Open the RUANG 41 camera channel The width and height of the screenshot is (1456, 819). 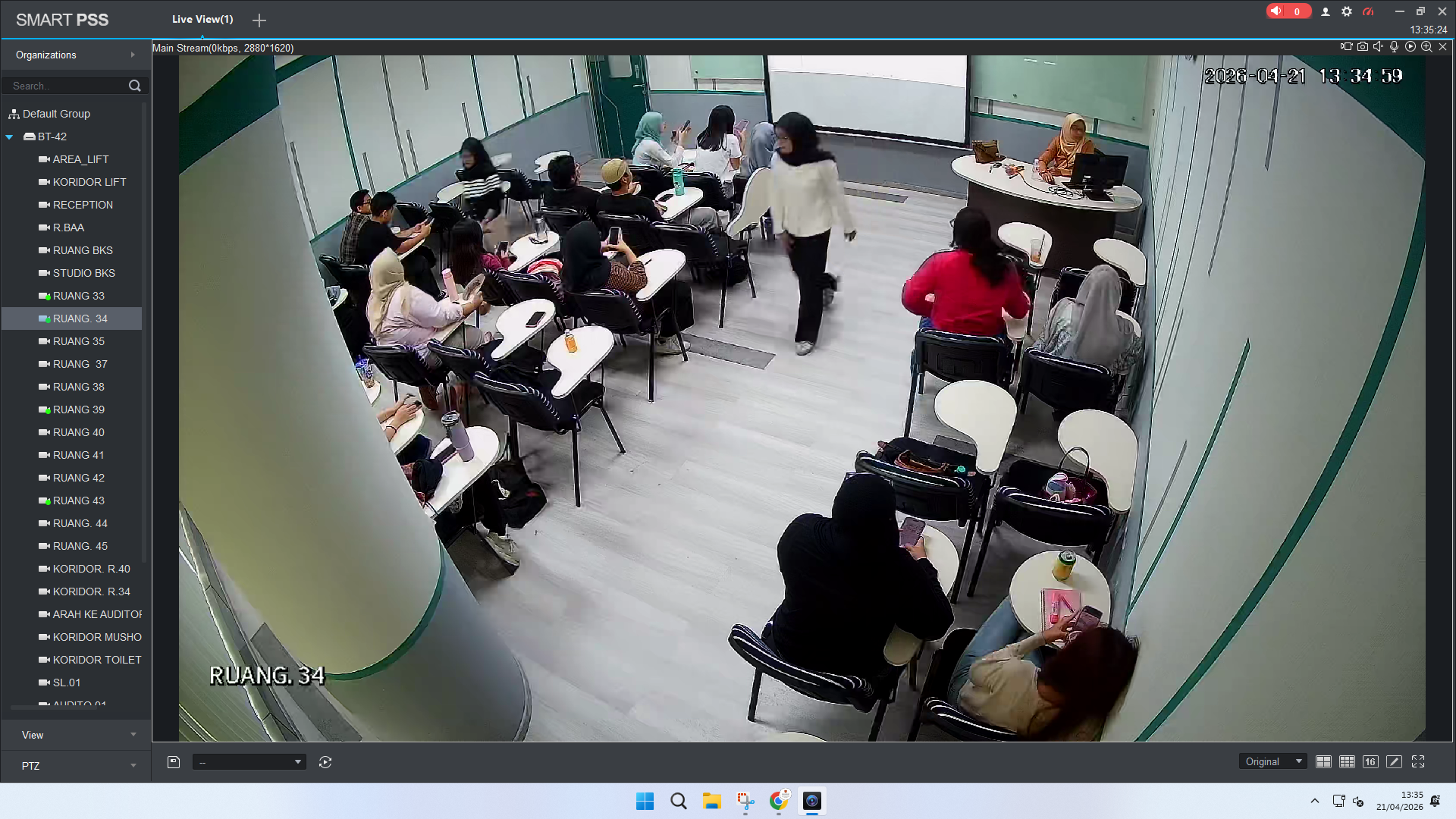(72, 455)
